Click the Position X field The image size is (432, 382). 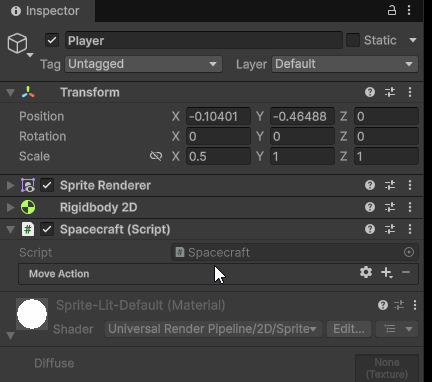tap(218, 116)
